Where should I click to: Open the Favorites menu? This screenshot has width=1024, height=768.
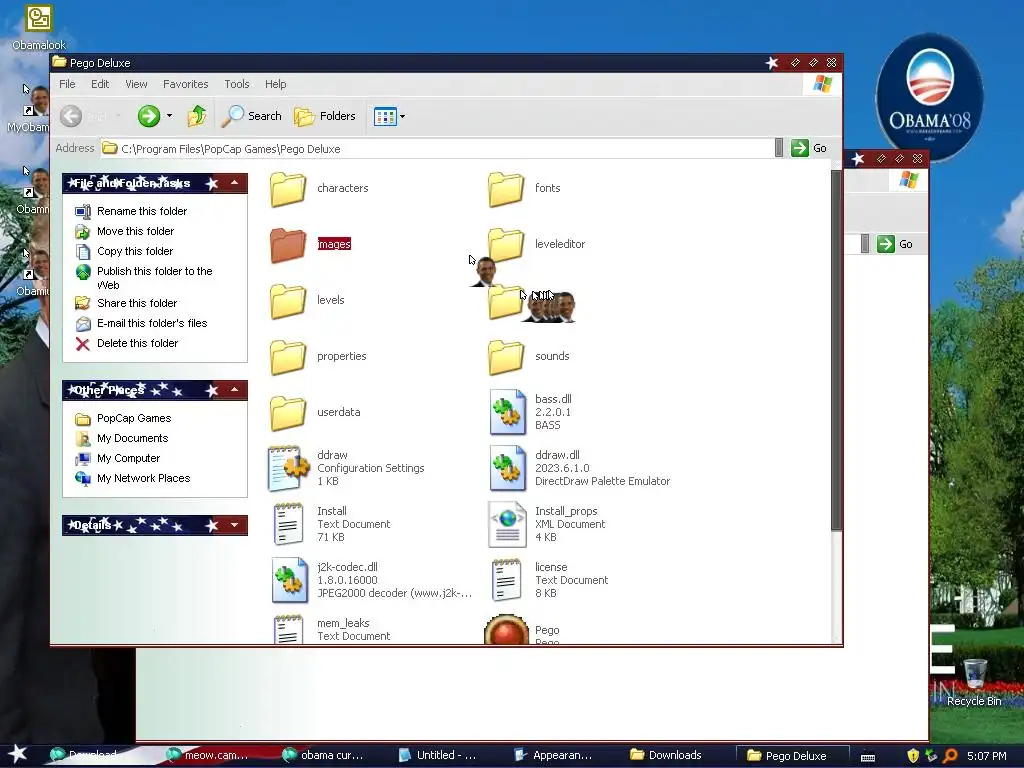coord(185,84)
